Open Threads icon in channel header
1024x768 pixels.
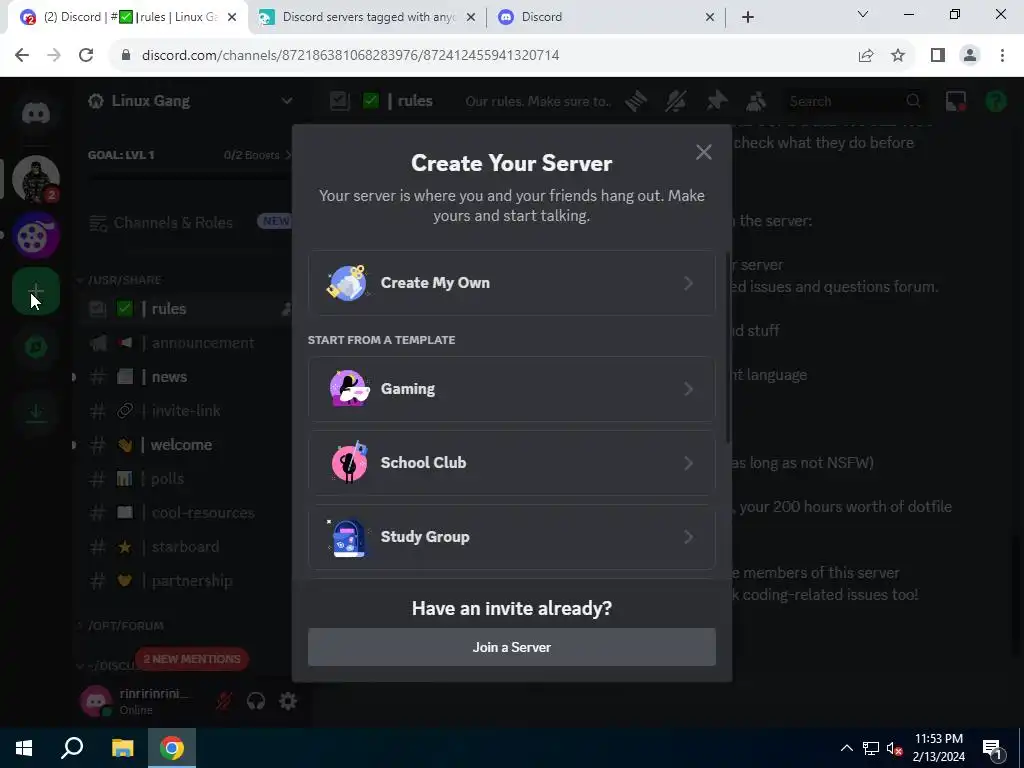pyautogui.click(x=636, y=101)
